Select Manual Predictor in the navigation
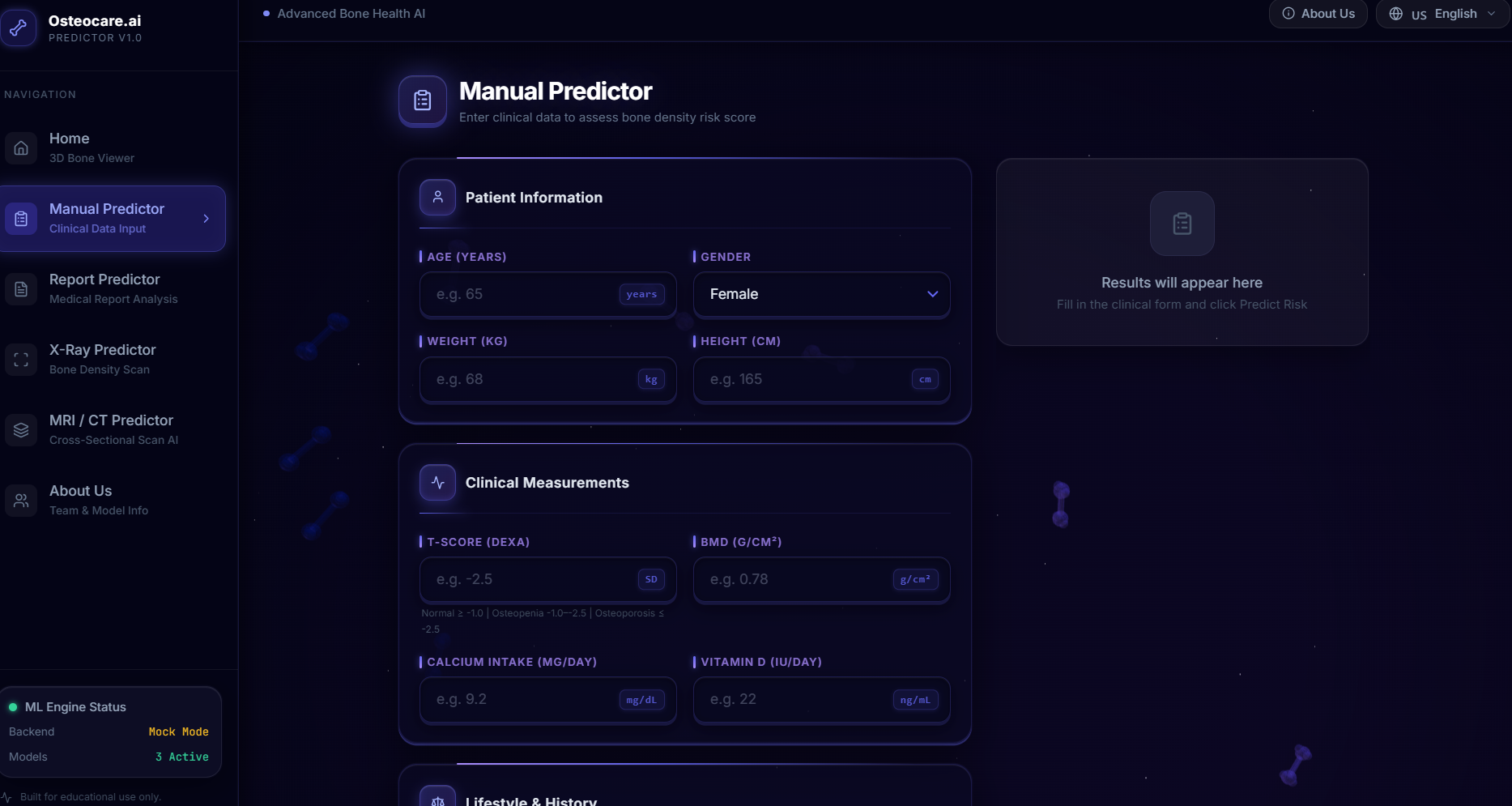Image resolution: width=1512 pixels, height=806 pixels. point(113,219)
